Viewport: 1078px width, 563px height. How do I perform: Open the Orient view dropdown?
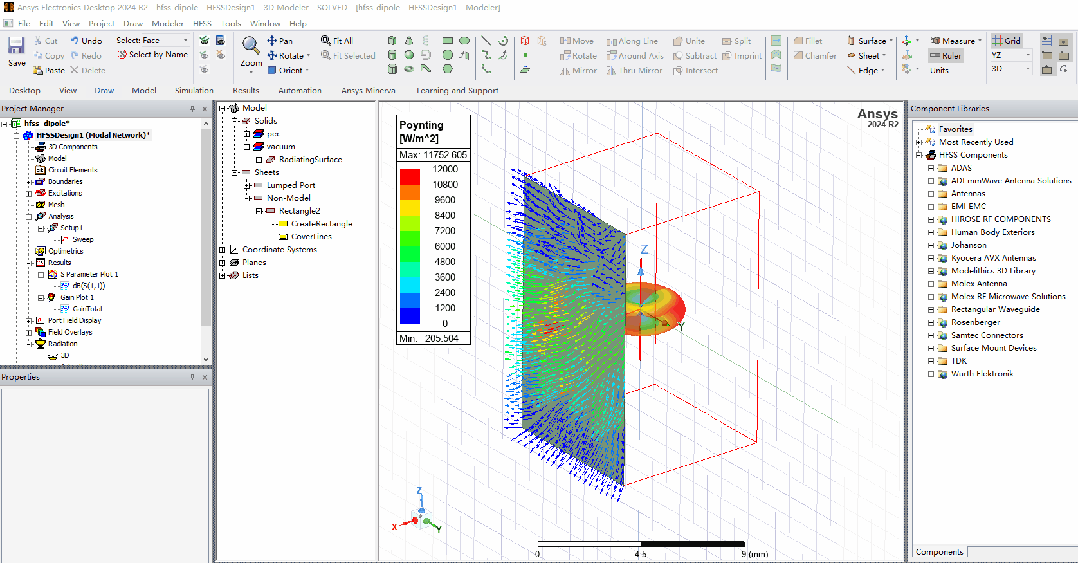point(307,70)
